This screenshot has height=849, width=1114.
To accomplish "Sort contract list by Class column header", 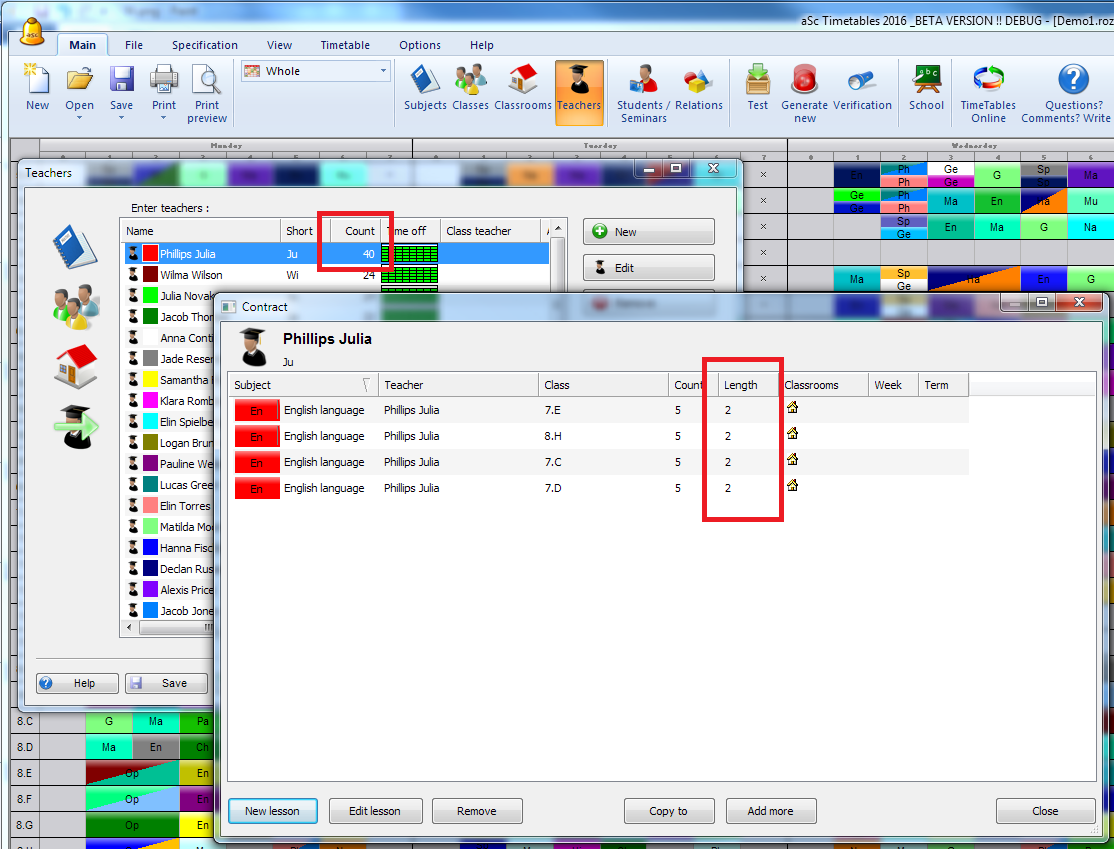I will [x=600, y=385].
